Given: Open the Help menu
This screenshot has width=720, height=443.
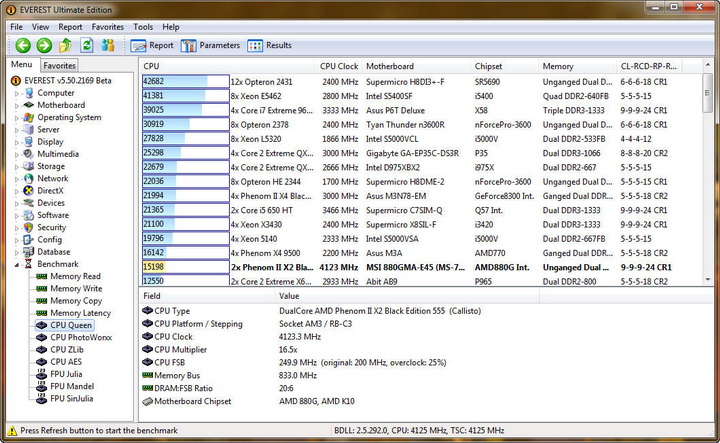Looking at the screenshot, I should click(171, 27).
